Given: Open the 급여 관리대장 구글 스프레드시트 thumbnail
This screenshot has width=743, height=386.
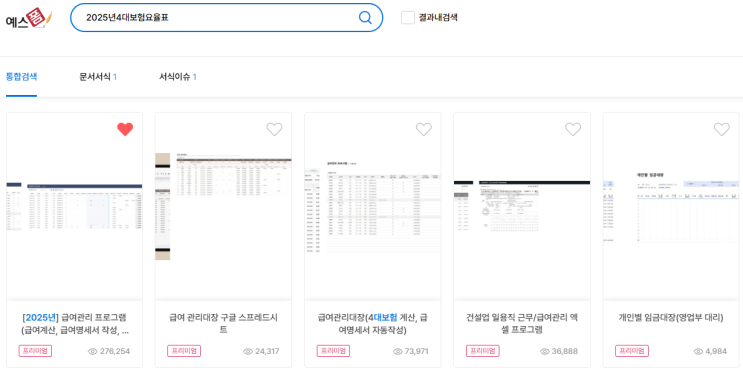Looking at the screenshot, I should coord(223,206).
